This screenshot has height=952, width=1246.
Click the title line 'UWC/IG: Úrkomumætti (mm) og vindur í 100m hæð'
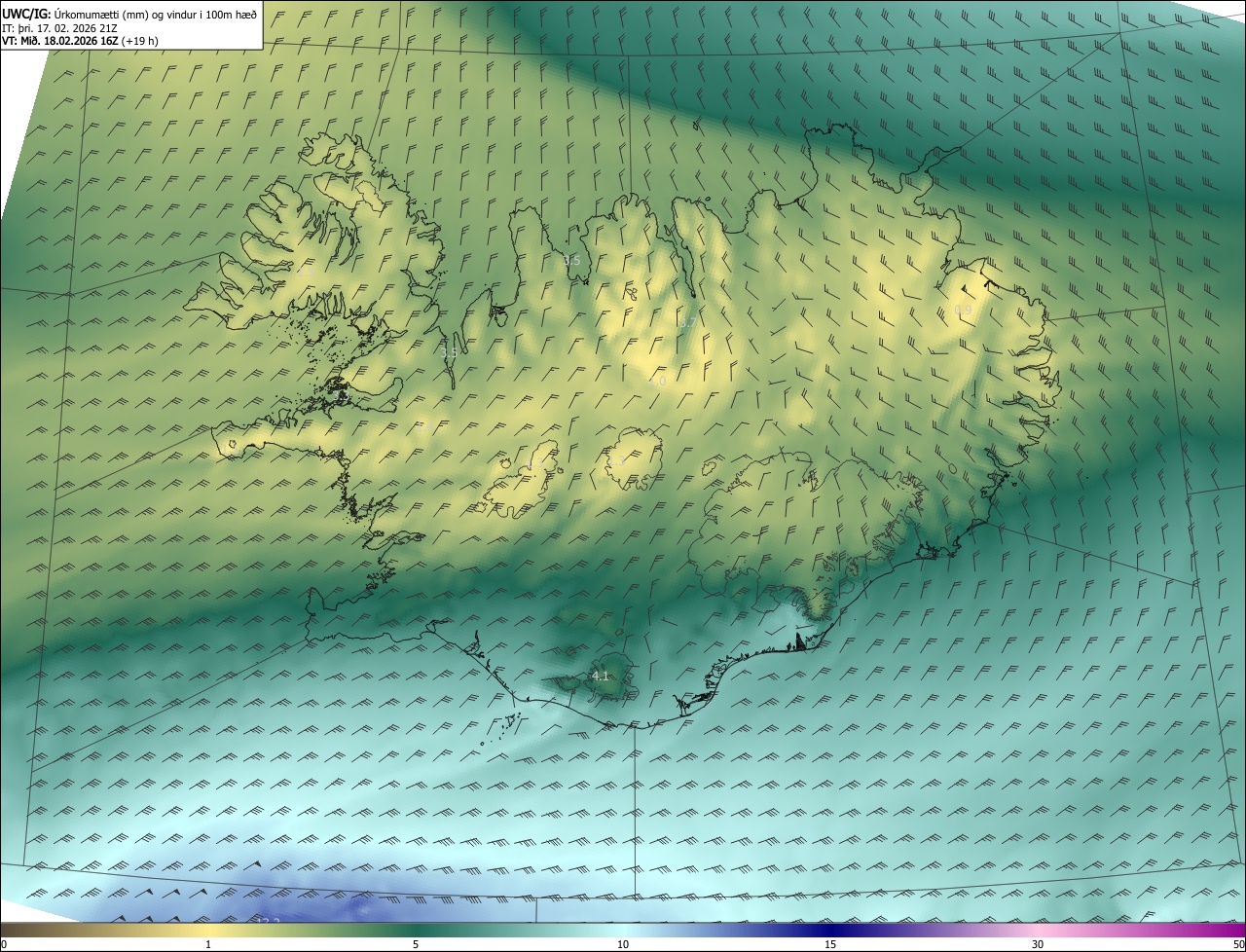[x=129, y=14]
